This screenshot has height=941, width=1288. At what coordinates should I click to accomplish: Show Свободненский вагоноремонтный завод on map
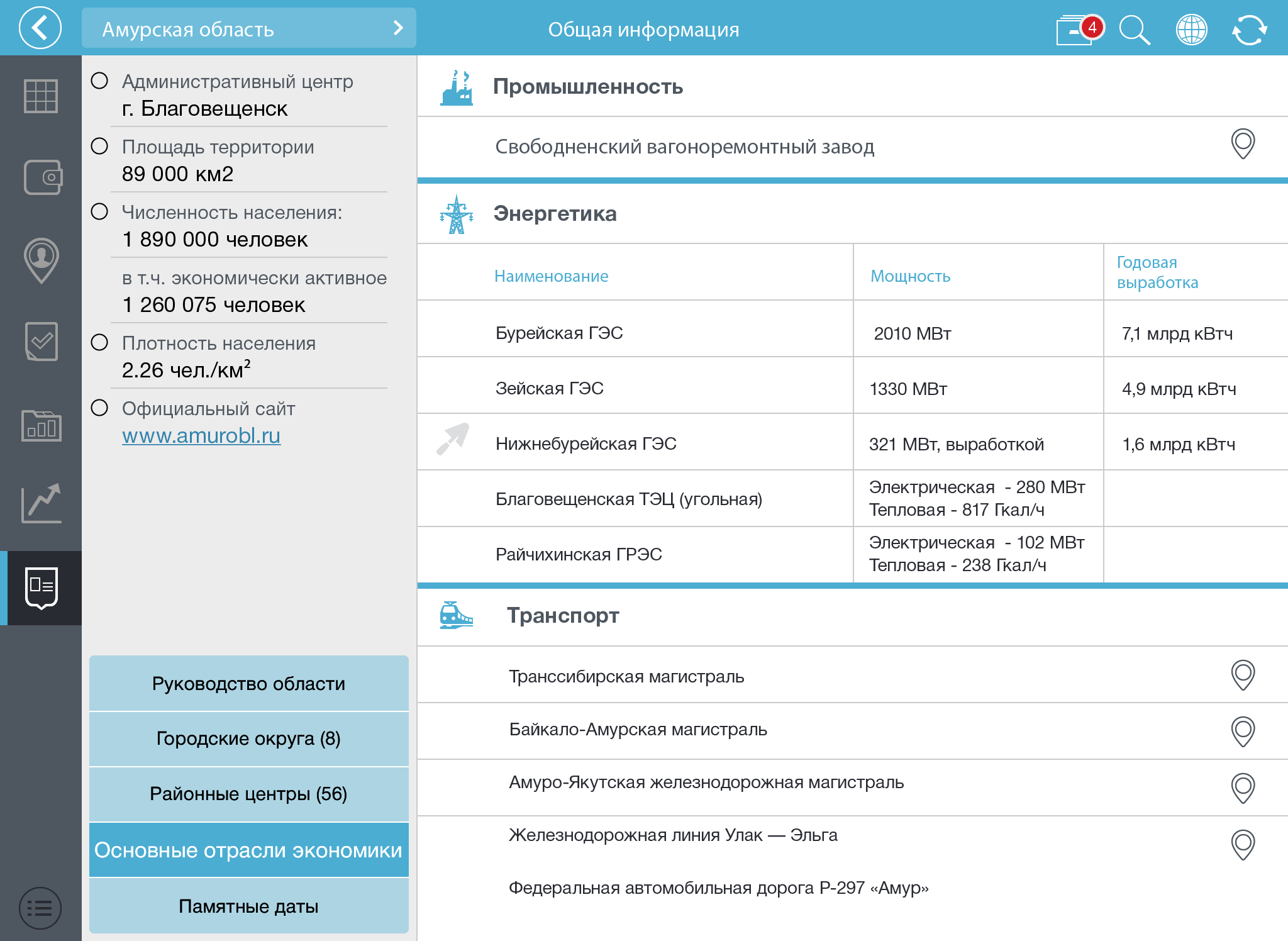click(1243, 144)
